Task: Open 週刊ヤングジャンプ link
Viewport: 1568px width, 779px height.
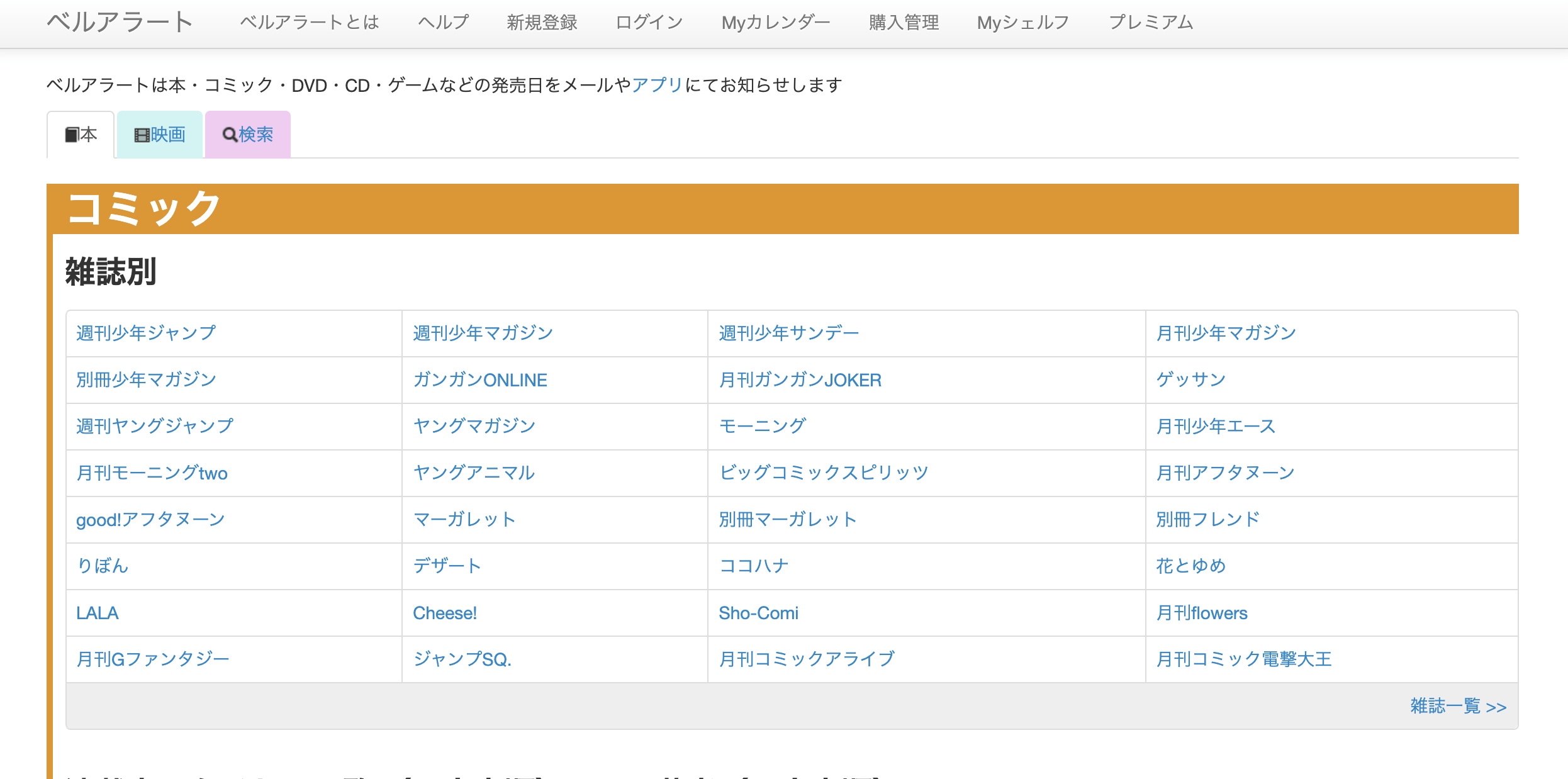Action: point(155,426)
